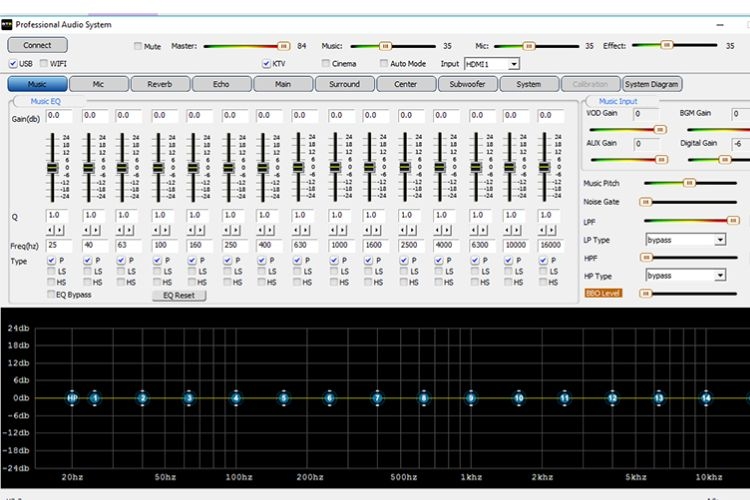Screen dimensions: 750x500
Task: Switch to the Reverb tab
Action: point(159,84)
